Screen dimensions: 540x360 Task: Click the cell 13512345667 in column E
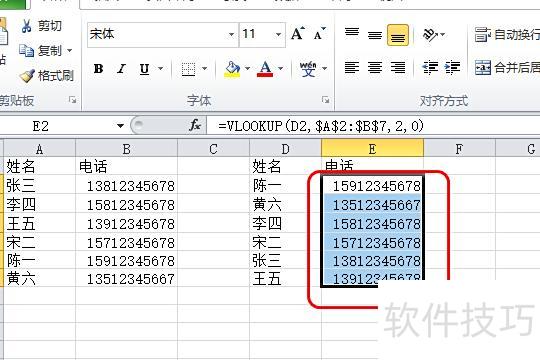click(x=372, y=204)
